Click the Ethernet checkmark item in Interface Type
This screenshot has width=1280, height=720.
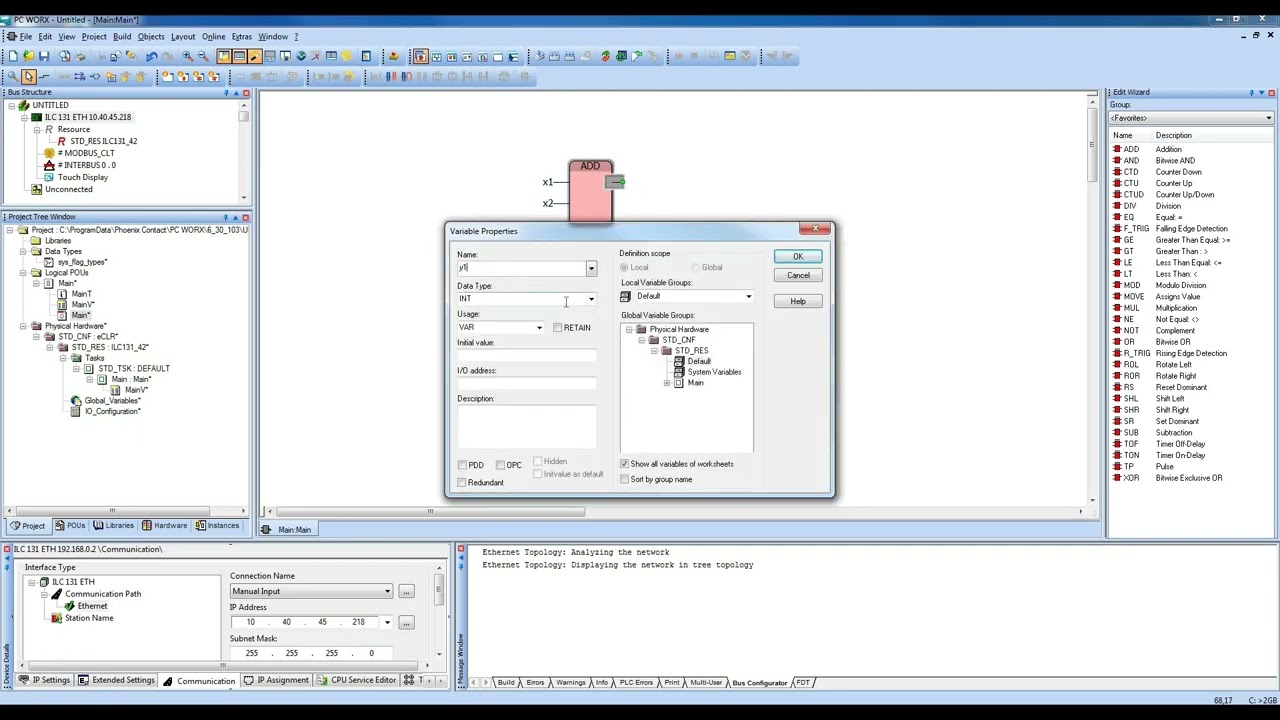[x=85, y=606]
